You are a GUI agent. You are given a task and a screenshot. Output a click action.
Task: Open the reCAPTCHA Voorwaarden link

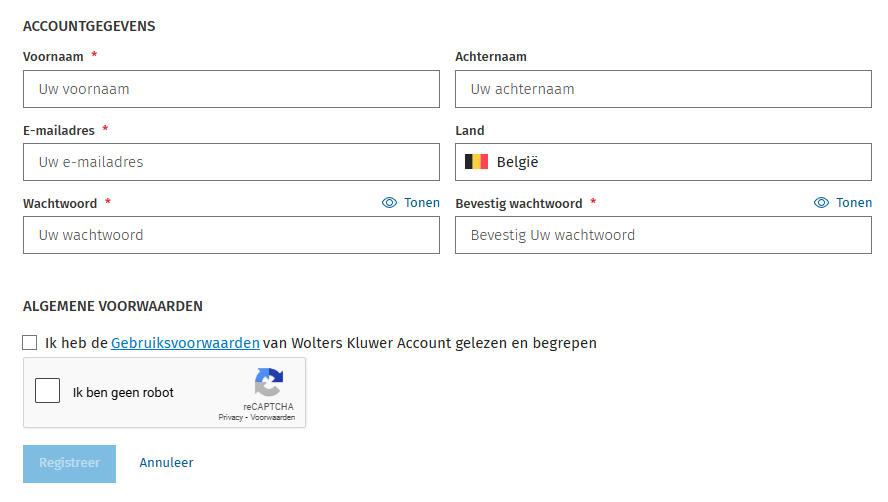tap(272, 417)
